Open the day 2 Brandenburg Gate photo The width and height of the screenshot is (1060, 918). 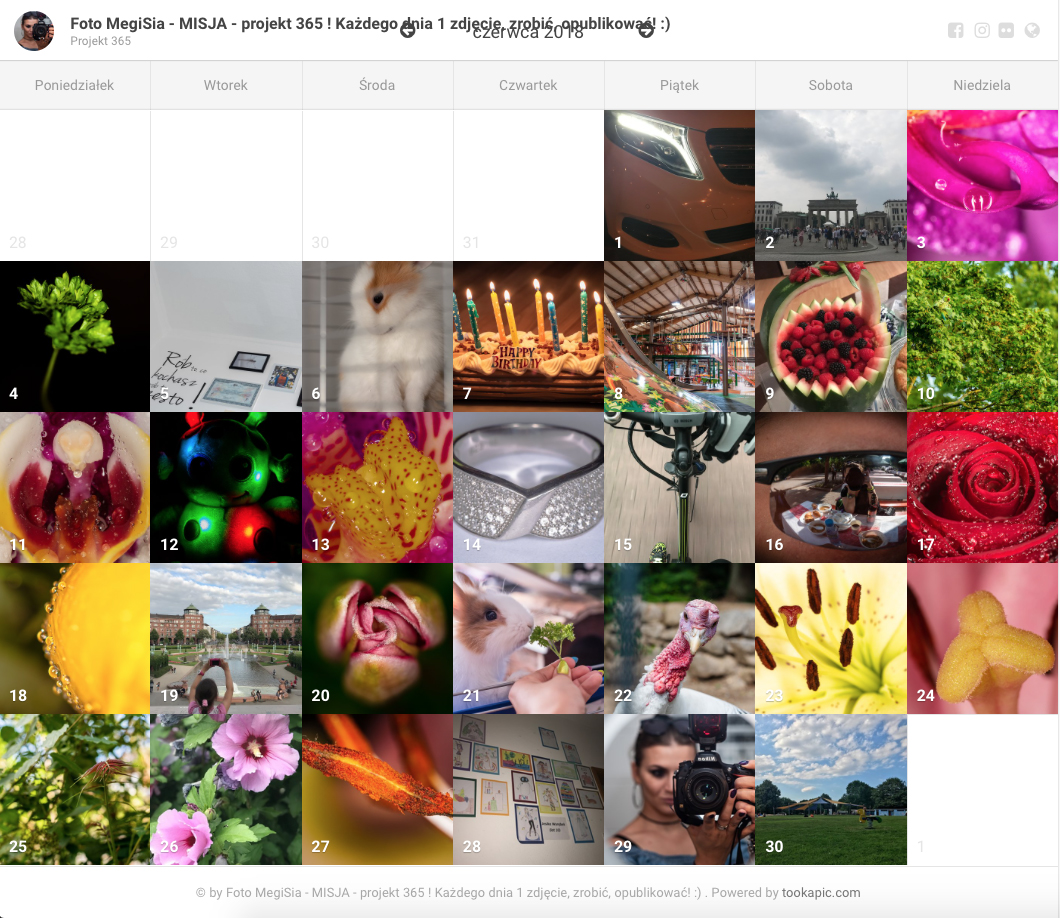click(831, 185)
